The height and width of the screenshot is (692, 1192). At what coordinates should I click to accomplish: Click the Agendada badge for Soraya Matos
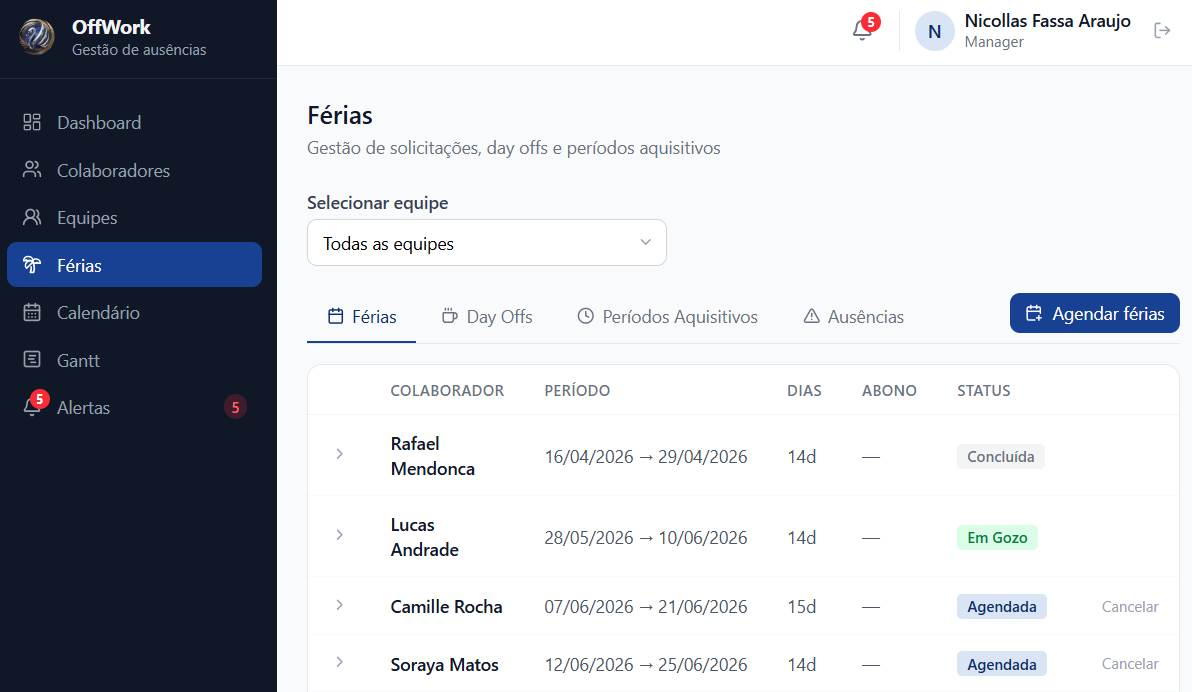click(1001, 664)
